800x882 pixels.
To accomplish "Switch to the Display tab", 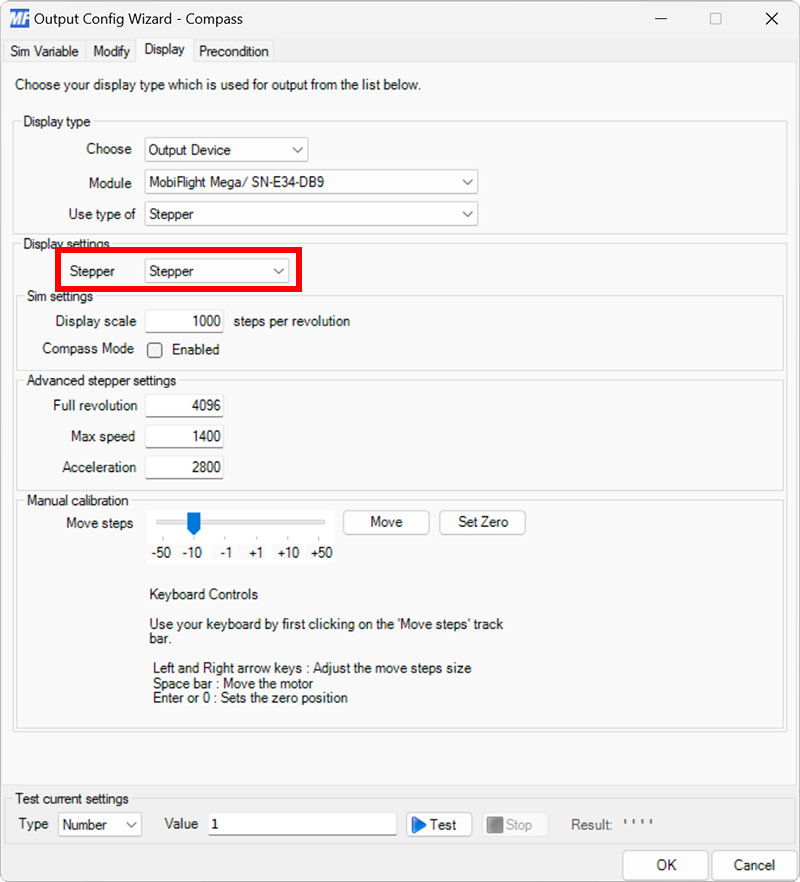I will [164, 50].
